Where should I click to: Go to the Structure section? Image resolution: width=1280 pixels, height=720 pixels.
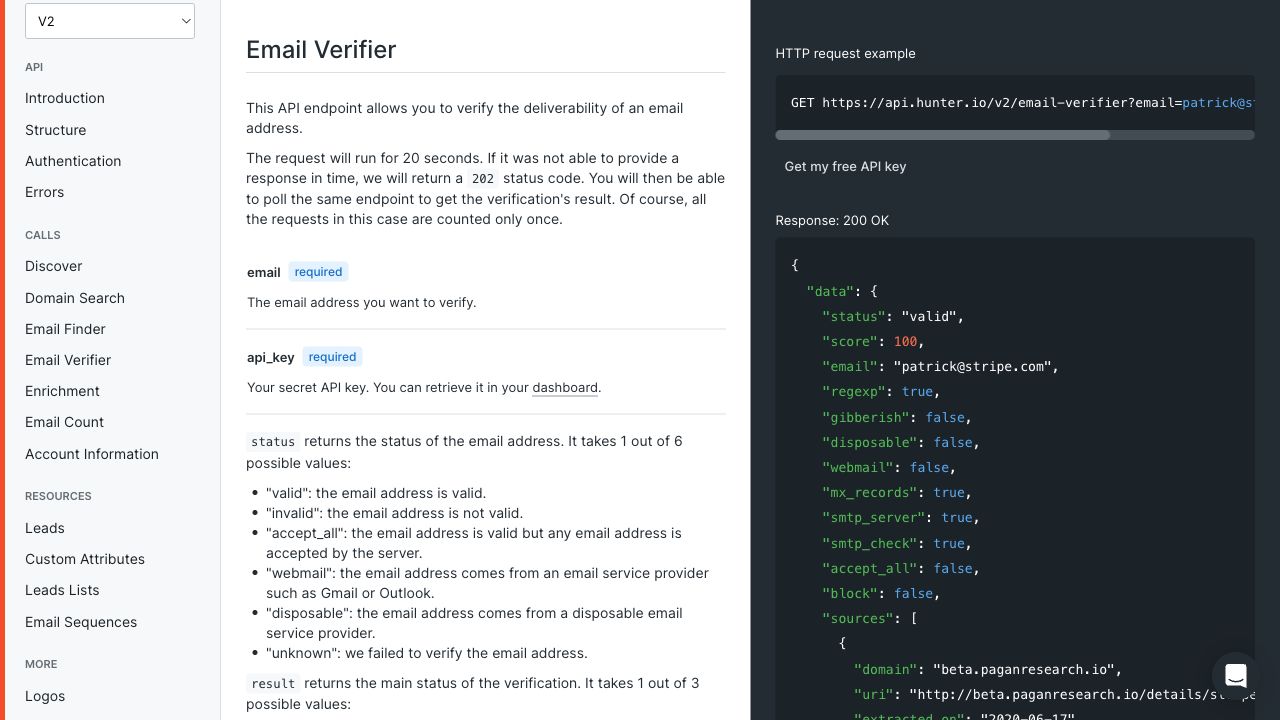tap(56, 130)
